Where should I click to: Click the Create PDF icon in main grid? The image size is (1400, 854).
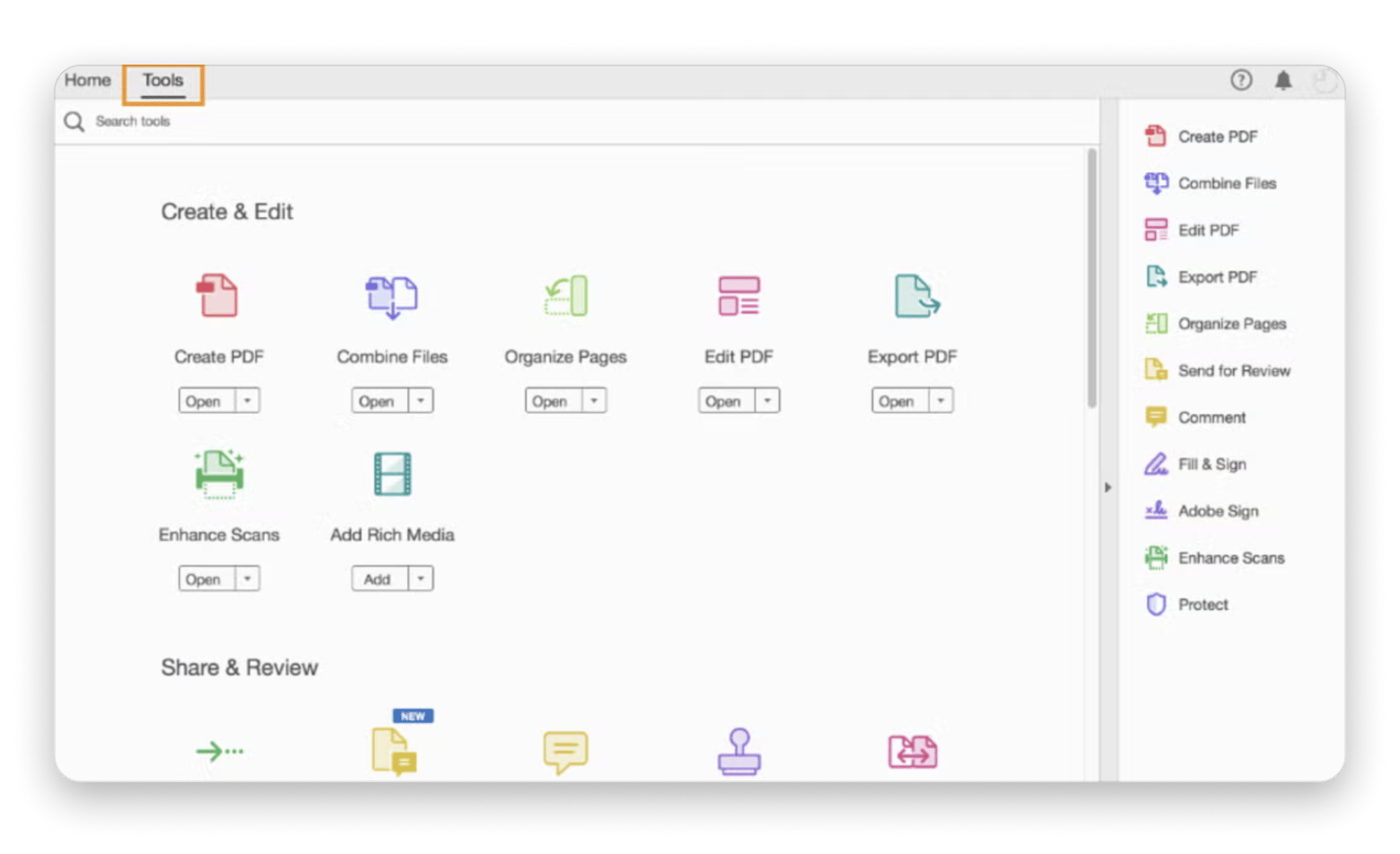(x=218, y=296)
